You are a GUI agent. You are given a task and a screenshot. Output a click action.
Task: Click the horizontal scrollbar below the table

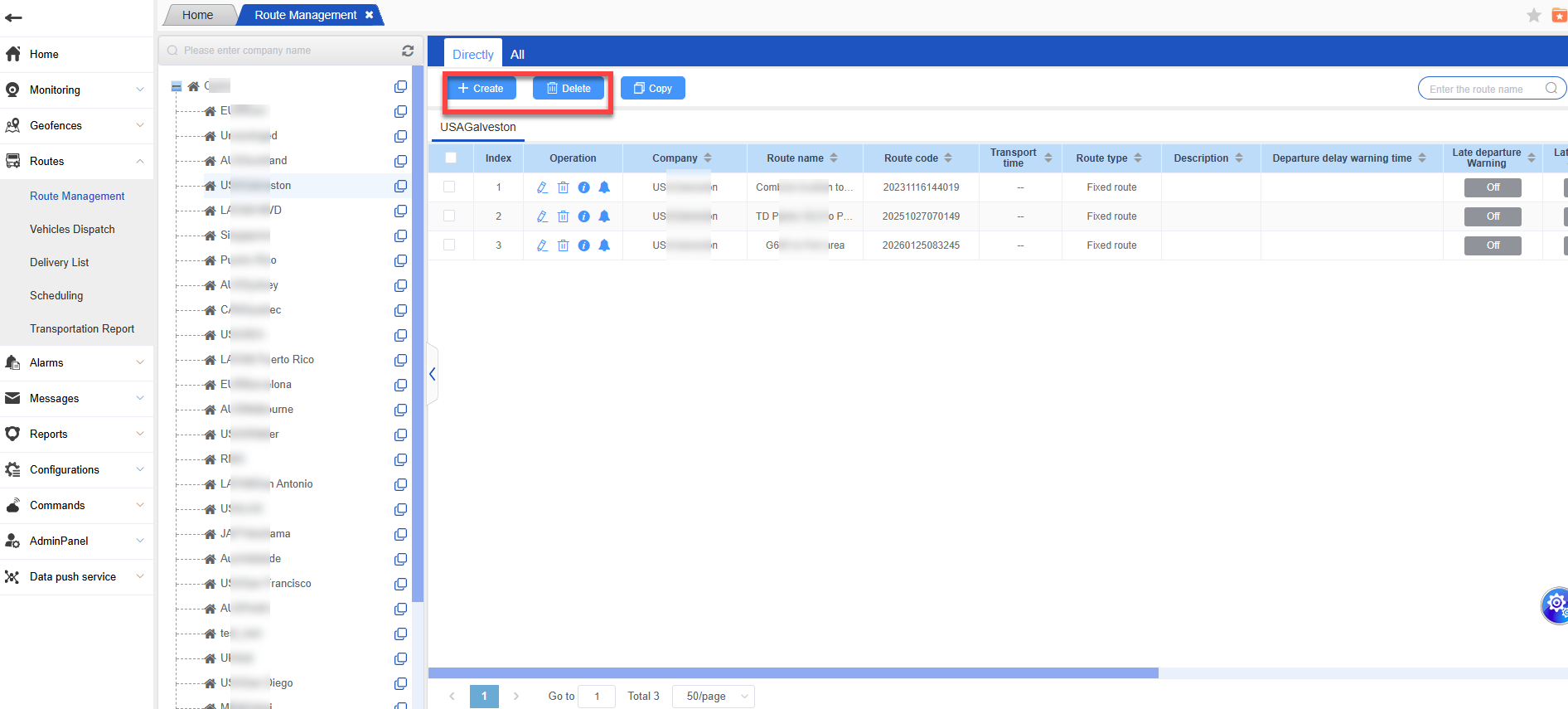(792, 673)
